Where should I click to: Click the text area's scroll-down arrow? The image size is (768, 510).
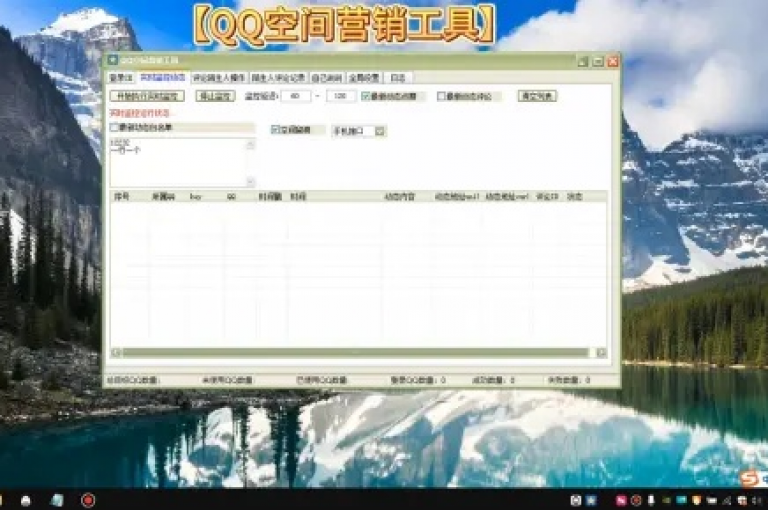click(250, 182)
